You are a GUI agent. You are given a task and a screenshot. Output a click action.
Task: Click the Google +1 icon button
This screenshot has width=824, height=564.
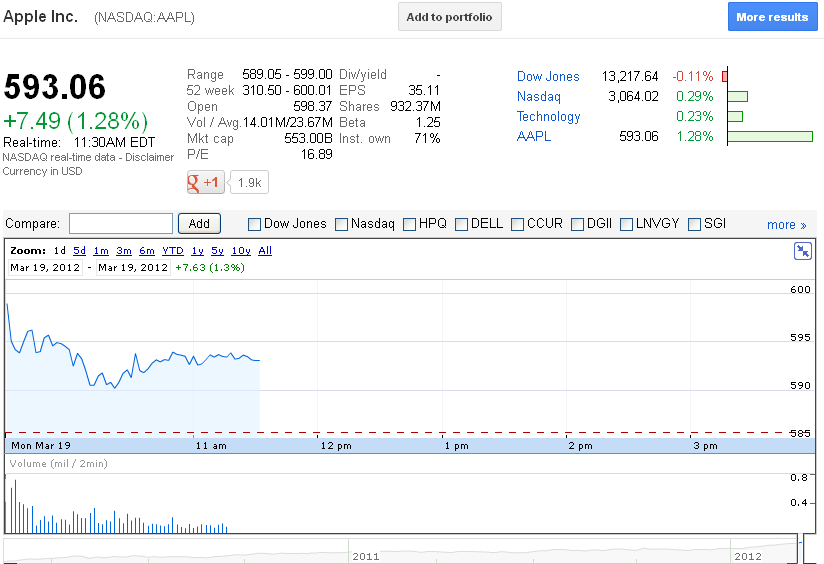click(x=206, y=182)
